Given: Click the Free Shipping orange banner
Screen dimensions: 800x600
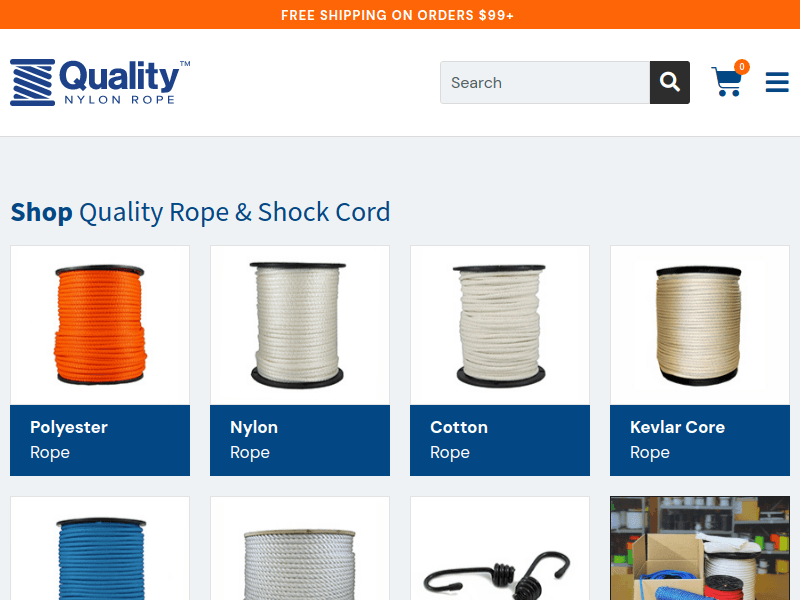Looking at the screenshot, I should [400, 14].
